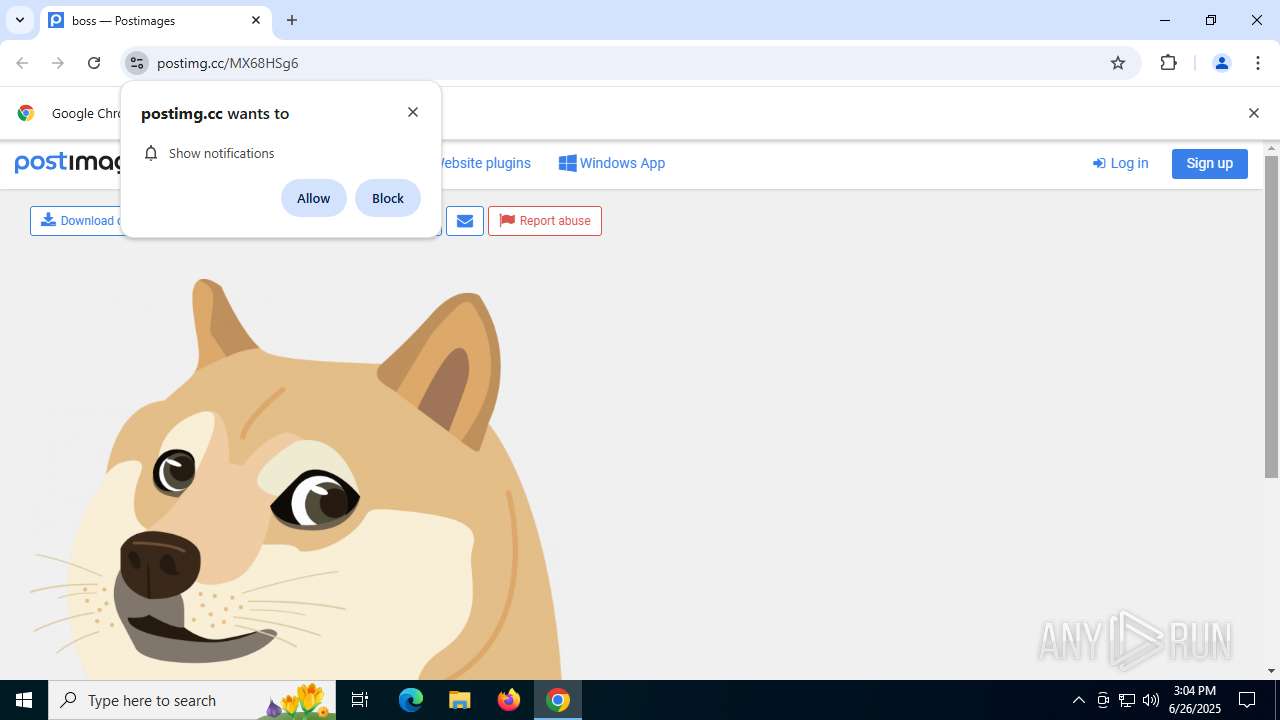
Task: Click the Meet Now tray icon
Action: coord(1103,700)
